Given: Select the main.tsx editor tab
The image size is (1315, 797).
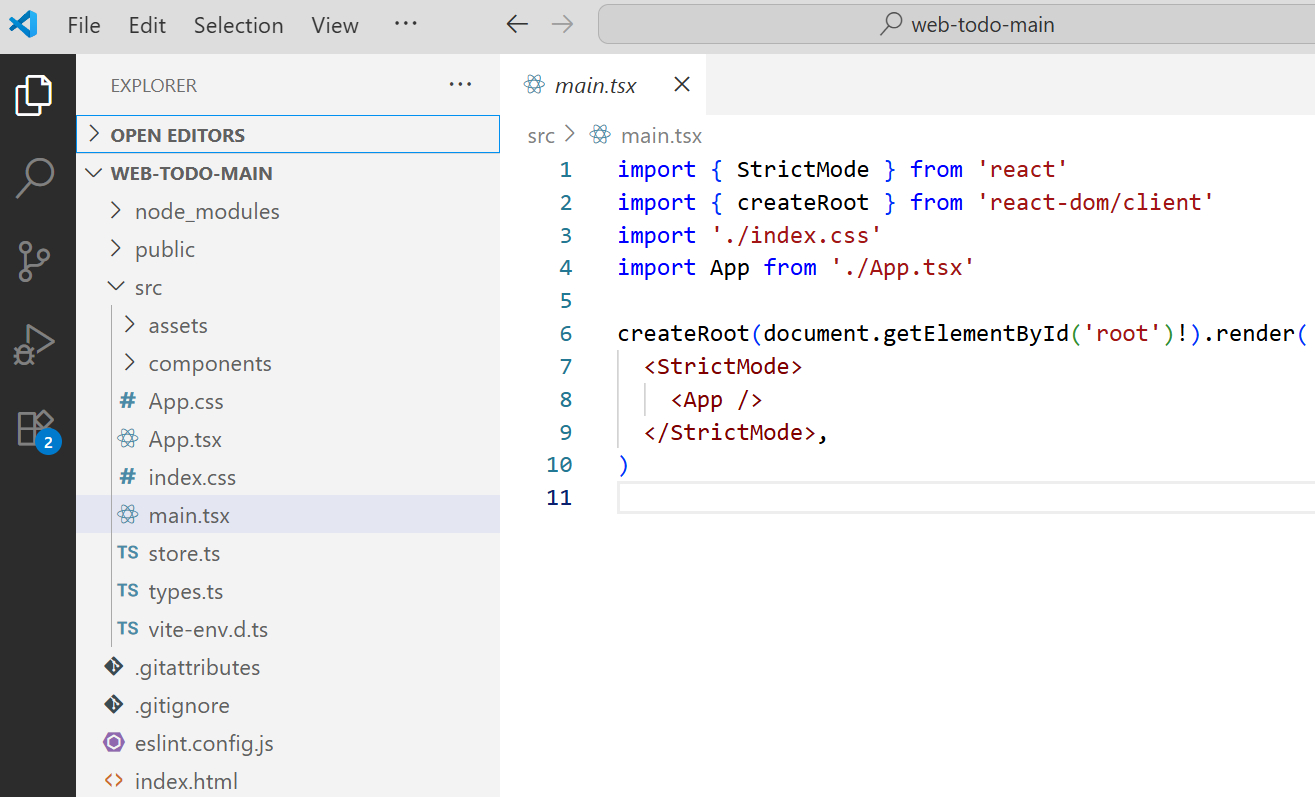Looking at the screenshot, I should coord(595,85).
